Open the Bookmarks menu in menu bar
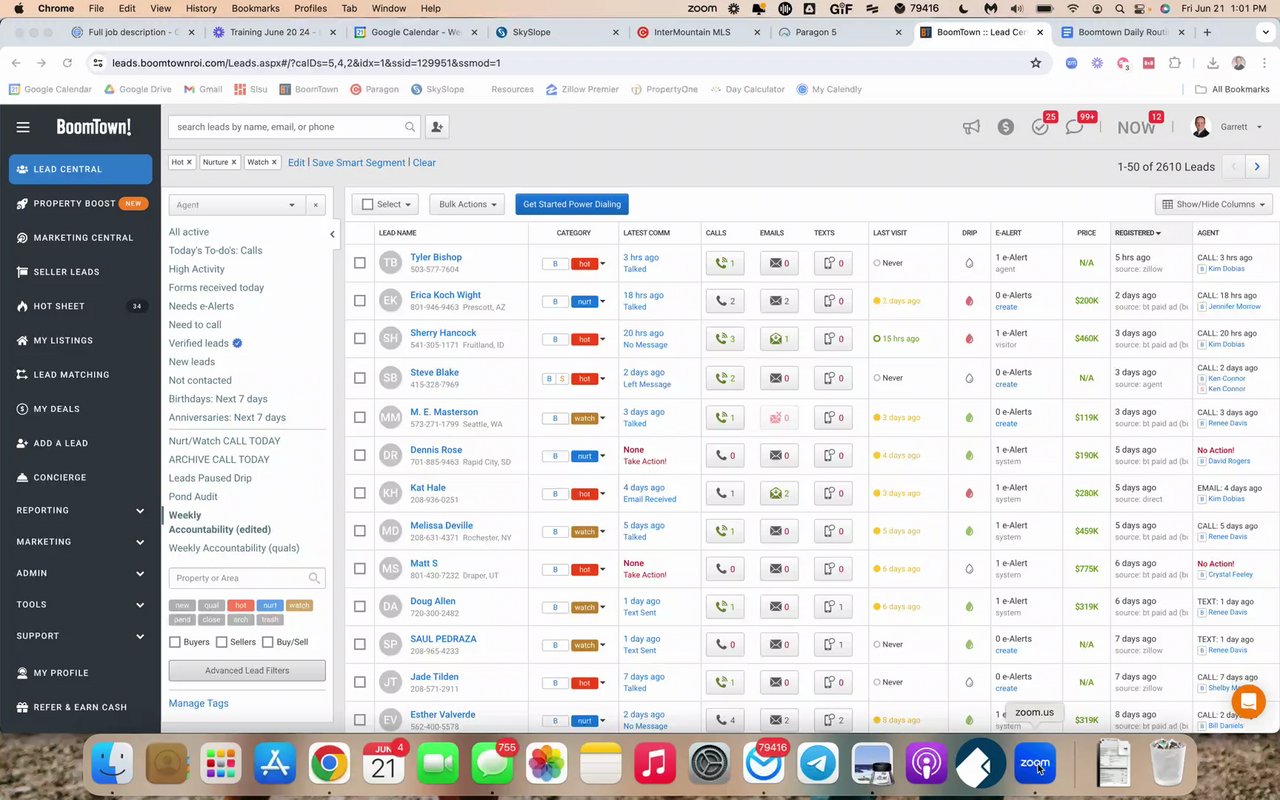This screenshot has width=1280, height=800. 255,8
